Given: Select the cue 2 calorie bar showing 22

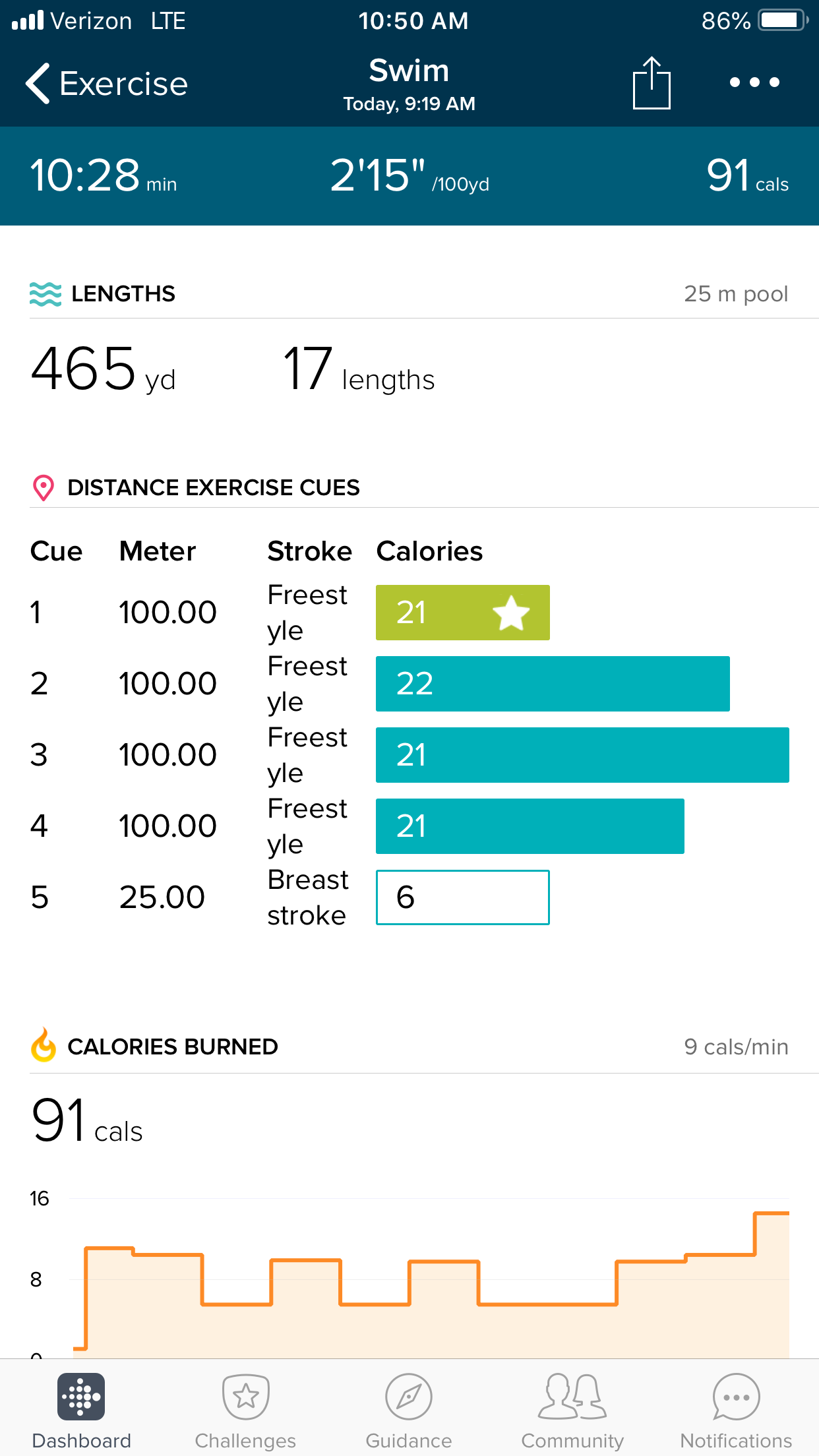Looking at the screenshot, I should click(553, 684).
